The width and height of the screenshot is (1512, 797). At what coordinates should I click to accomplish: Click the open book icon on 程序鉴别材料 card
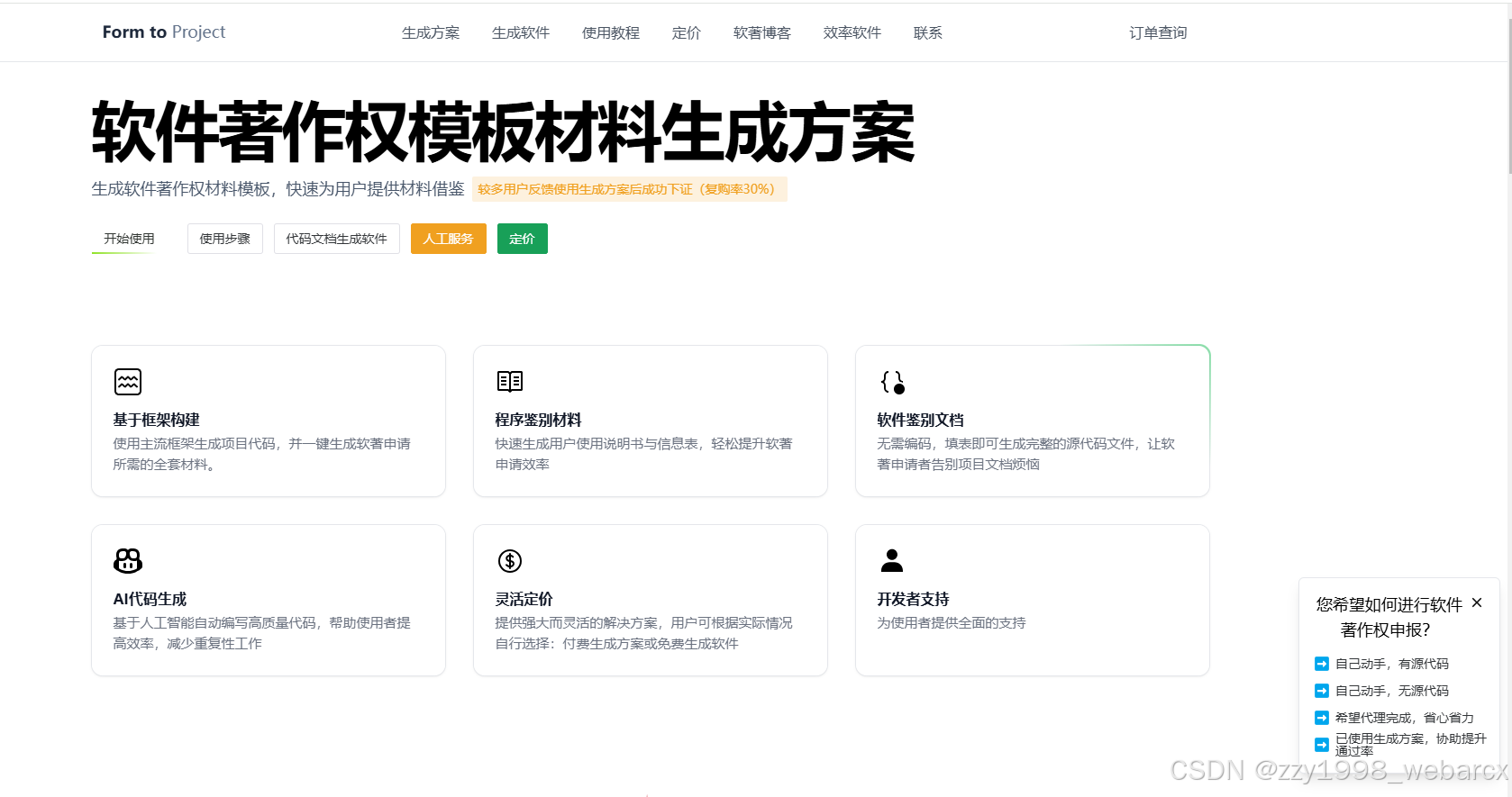(x=510, y=382)
